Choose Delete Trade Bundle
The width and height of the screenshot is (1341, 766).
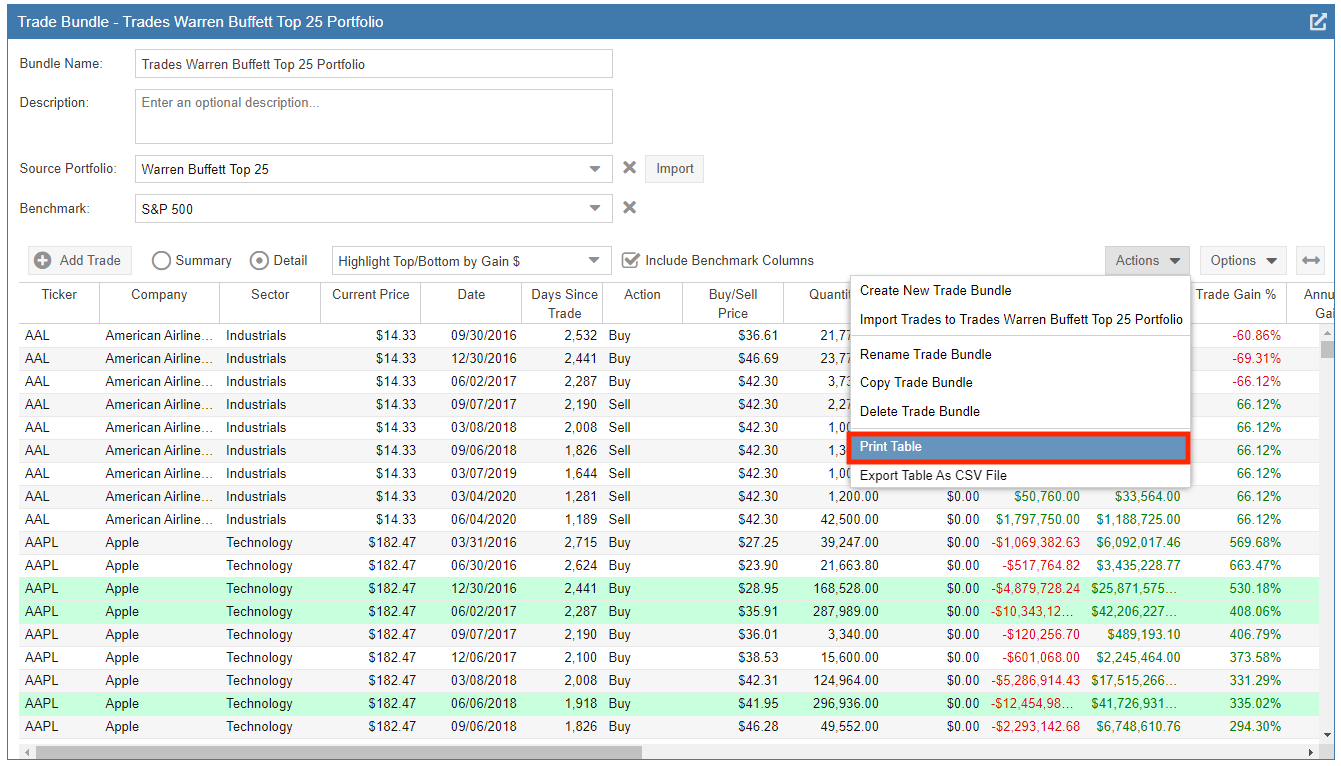click(x=1020, y=411)
